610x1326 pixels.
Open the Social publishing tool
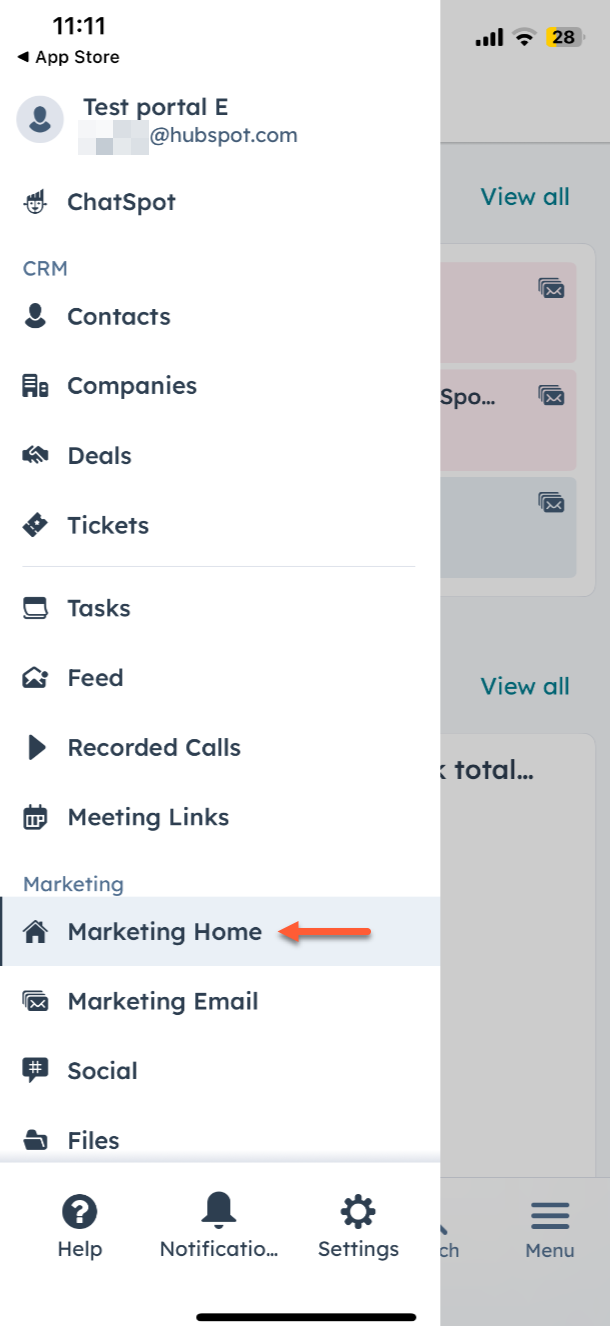point(101,1070)
